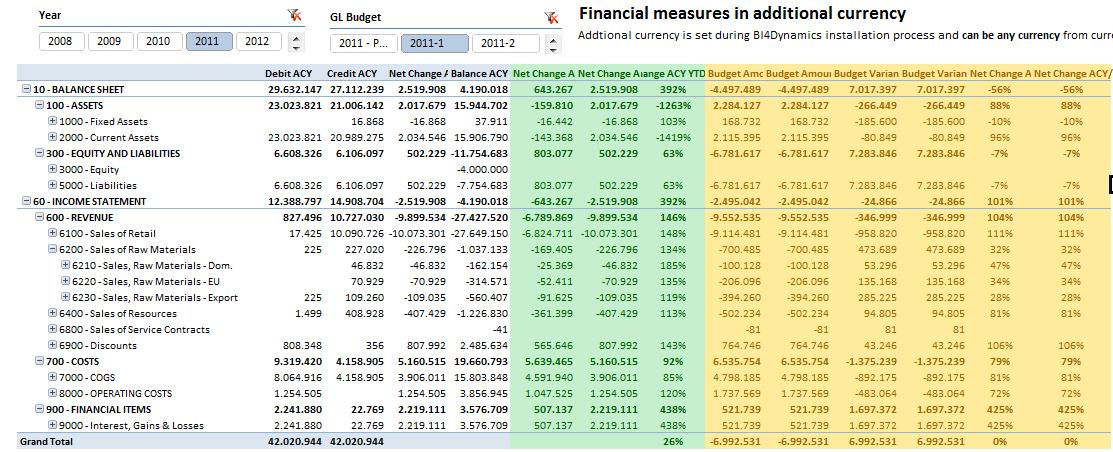Collapse the 10 - BALANCE SHEET row

tap(27, 89)
